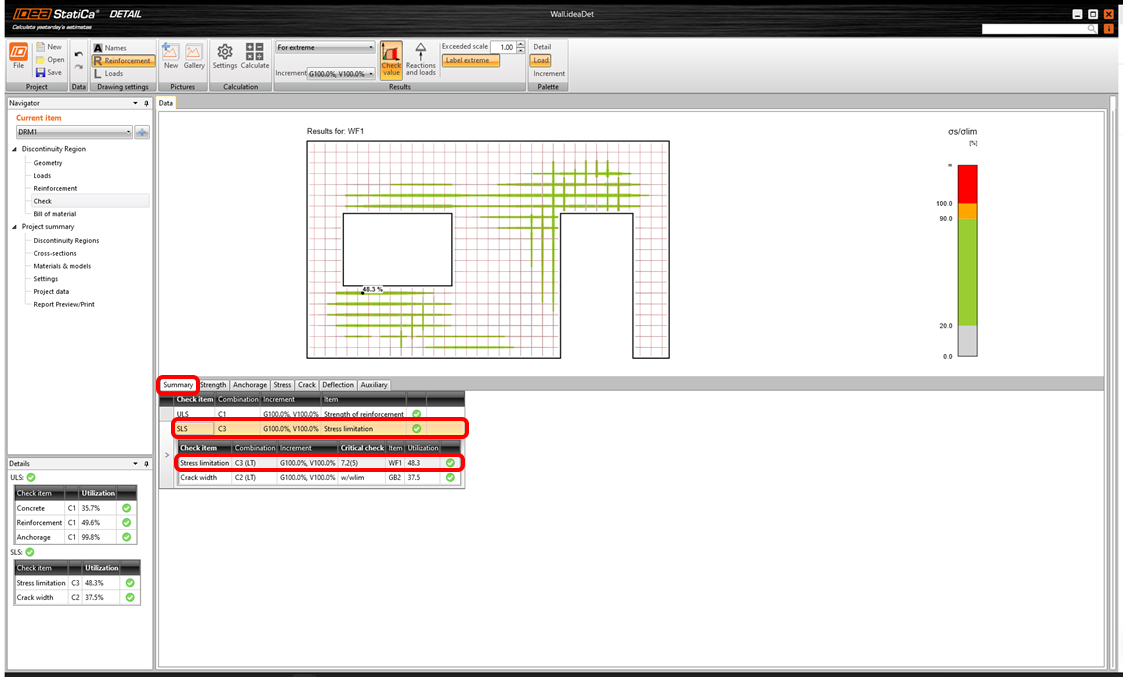Select Increment palette option
Image resolution: width=1123 pixels, height=677 pixels.
click(x=549, y=73)
